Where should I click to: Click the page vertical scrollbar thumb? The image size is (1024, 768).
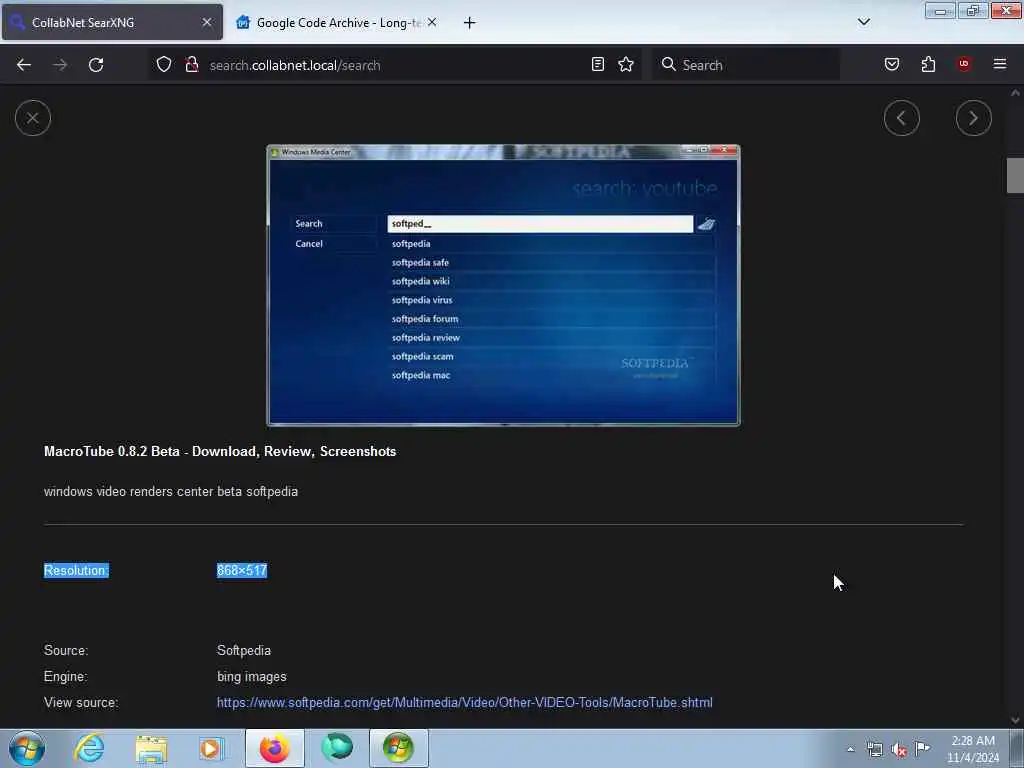click(1015, 176)
